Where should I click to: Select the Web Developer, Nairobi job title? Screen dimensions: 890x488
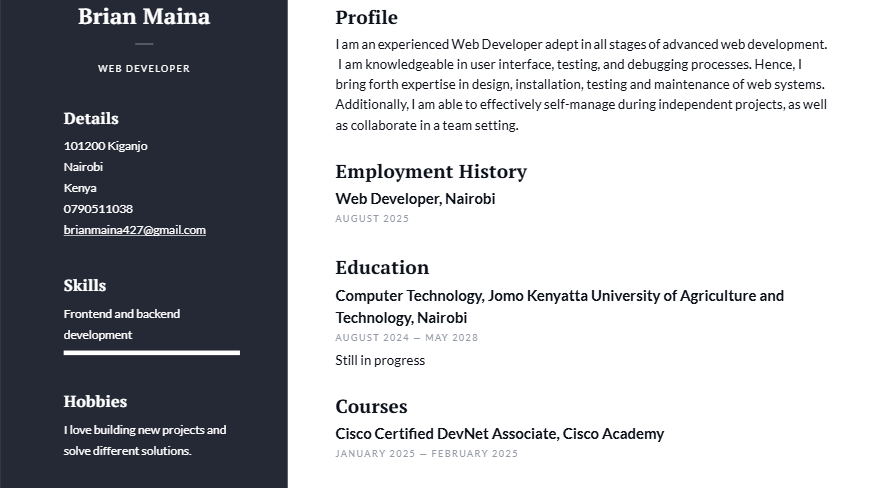point(415,199)
